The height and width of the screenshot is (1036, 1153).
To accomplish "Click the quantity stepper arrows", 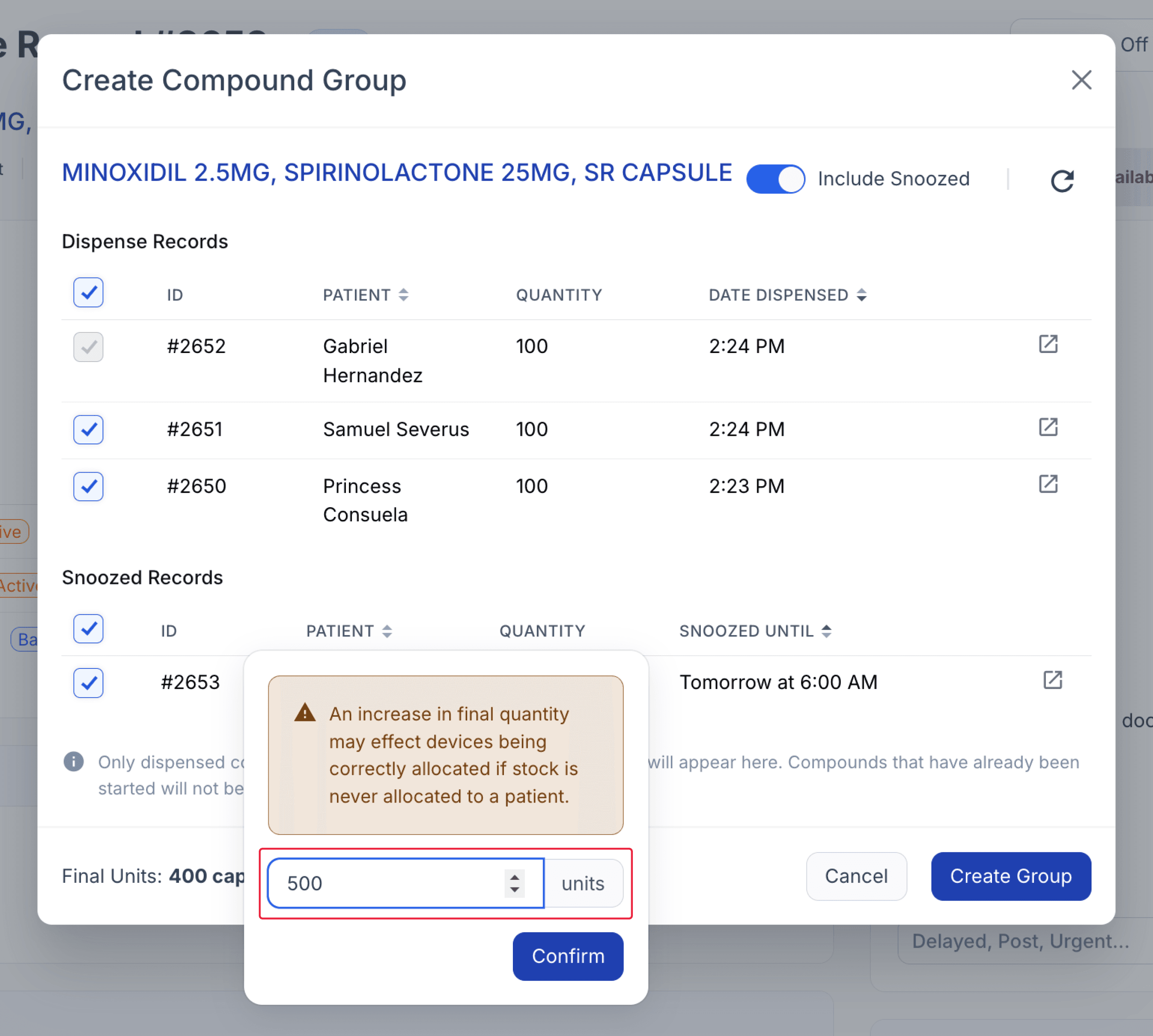I will [x=514, y=883].
